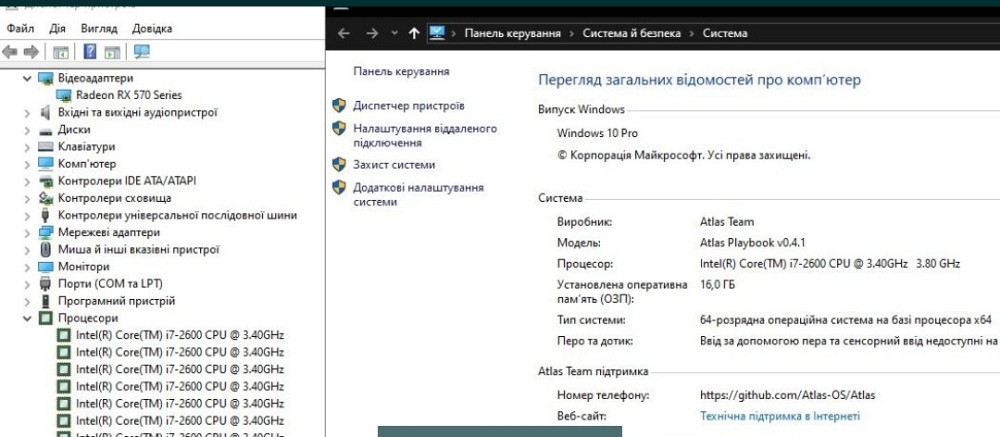Open Технічна підтримка в Інтернеті link
The height and width of the screenshot is (437, 1000).
[780, 416]
